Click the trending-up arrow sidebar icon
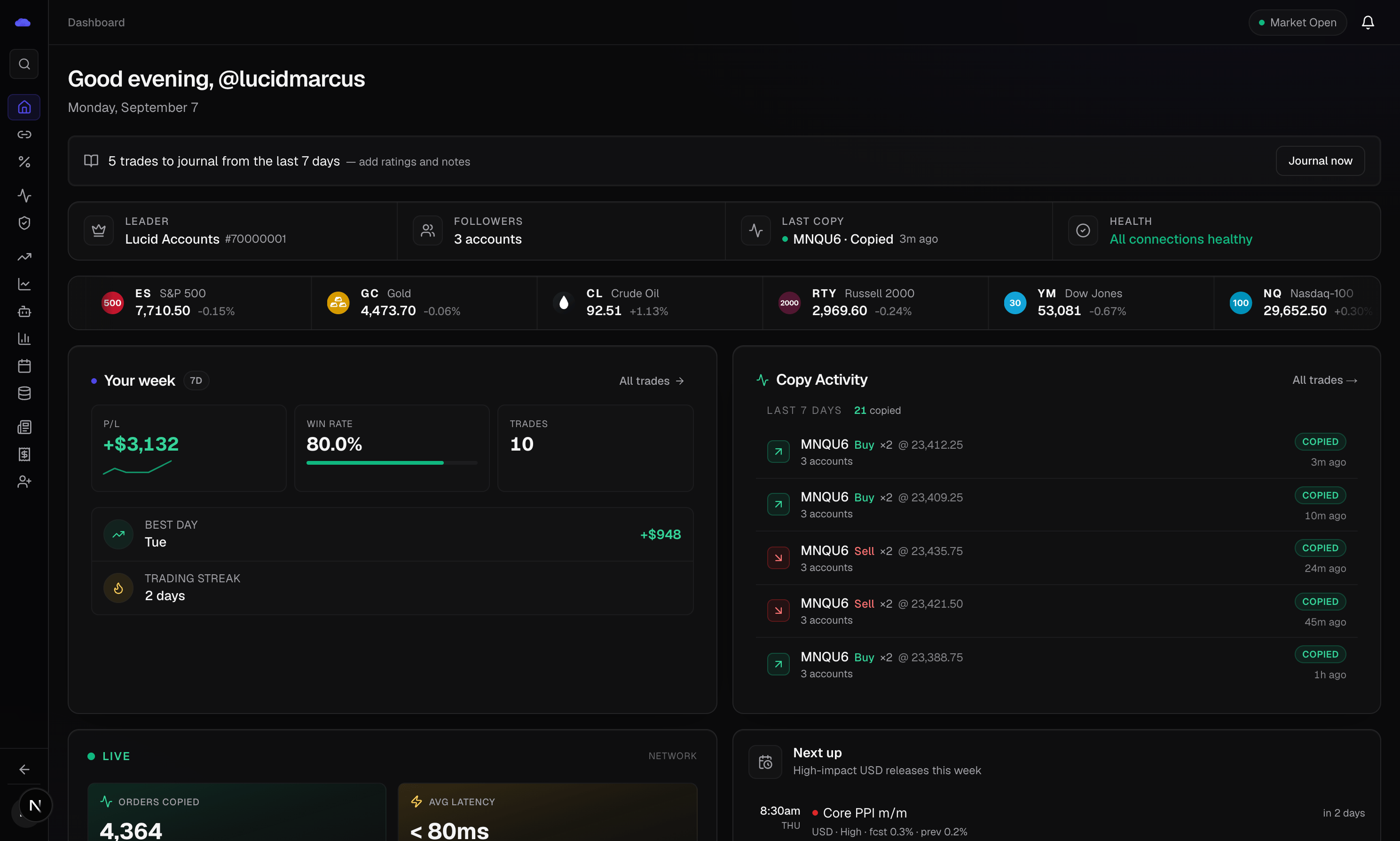Viewport: 1400px width, 841px height. 24,257
